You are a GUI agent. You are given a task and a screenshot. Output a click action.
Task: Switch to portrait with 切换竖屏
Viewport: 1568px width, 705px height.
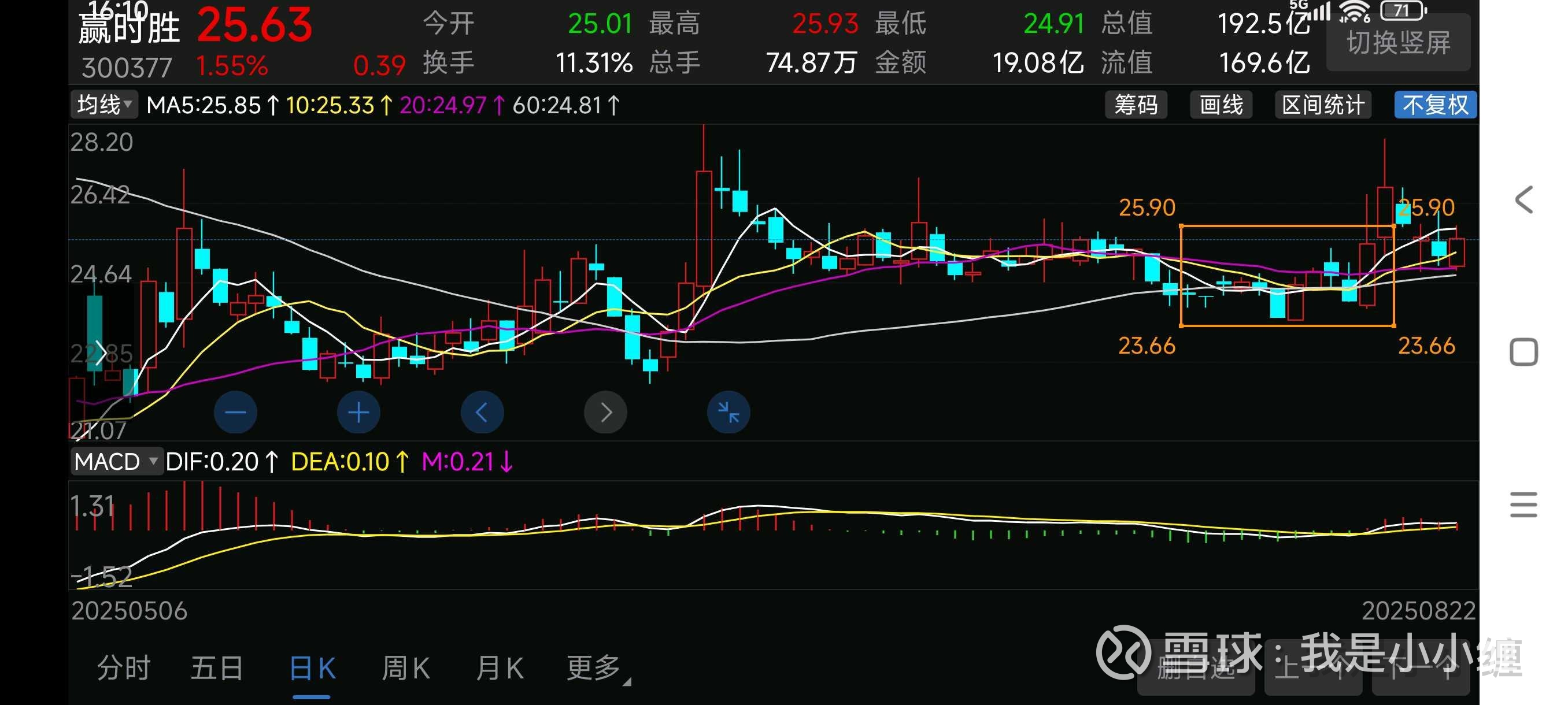(x=1398, y=43)
